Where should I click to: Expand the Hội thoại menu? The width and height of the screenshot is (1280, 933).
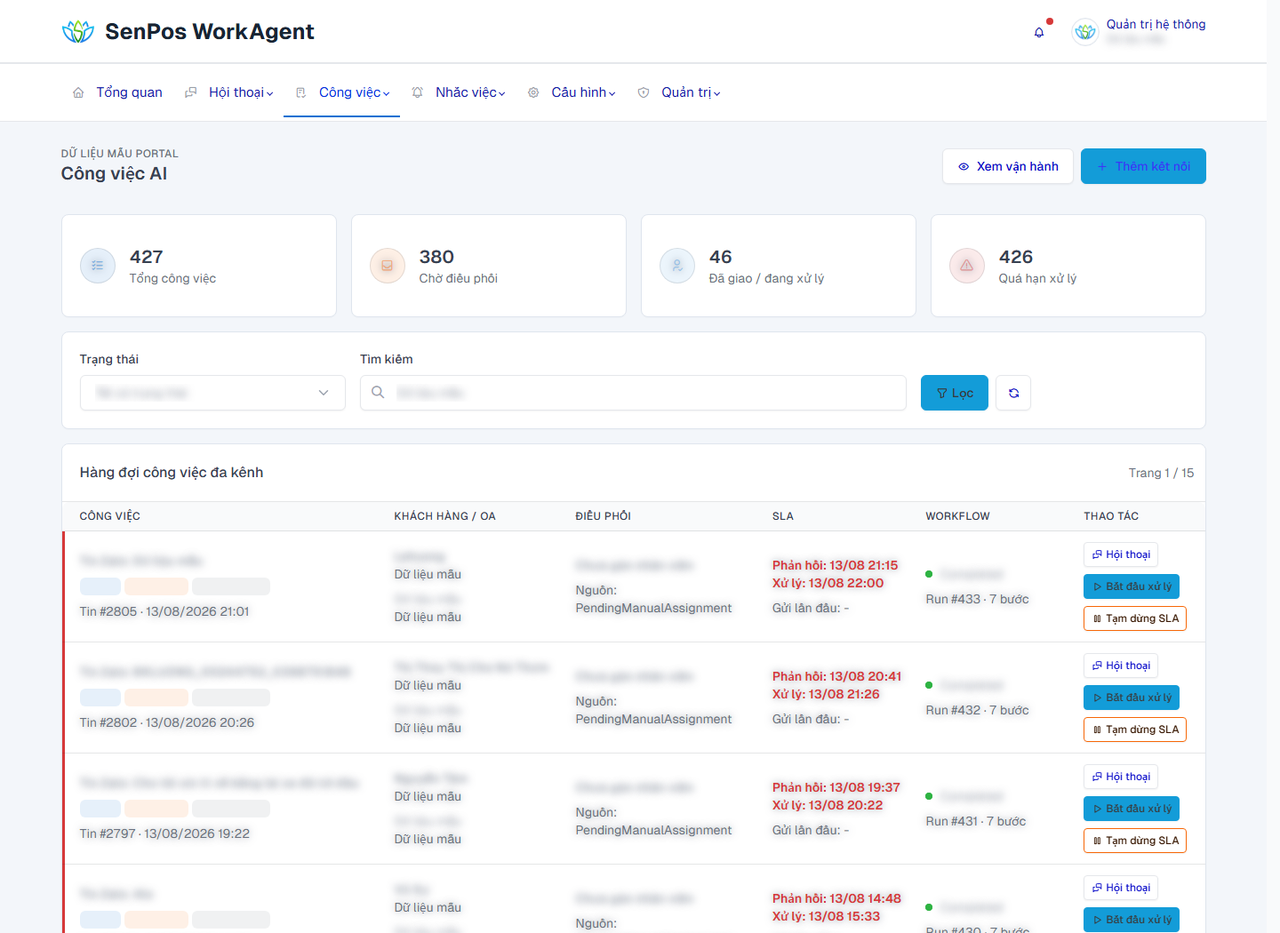point(229,93)
